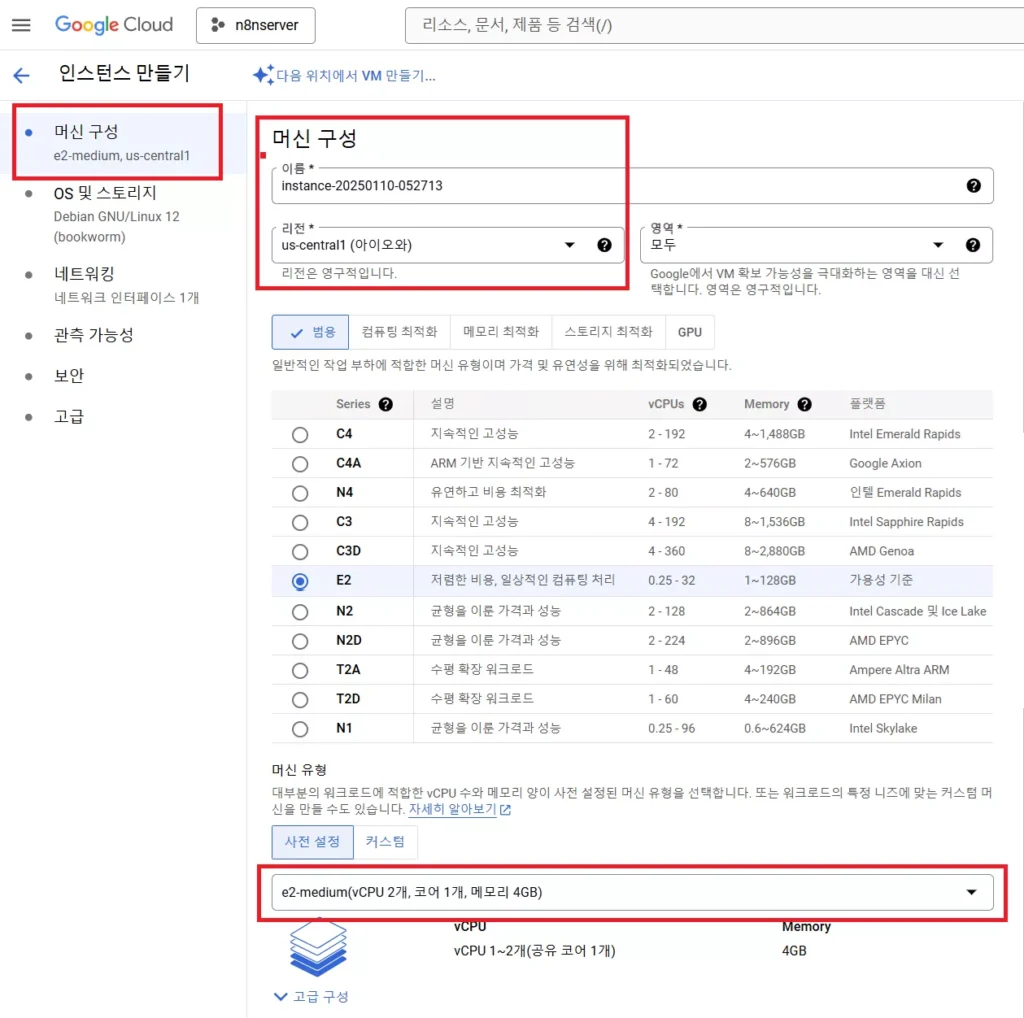Select the T2A series radio button
Screen dimensions: 1024x1018
pyautogui.click(x=300, y=671)
